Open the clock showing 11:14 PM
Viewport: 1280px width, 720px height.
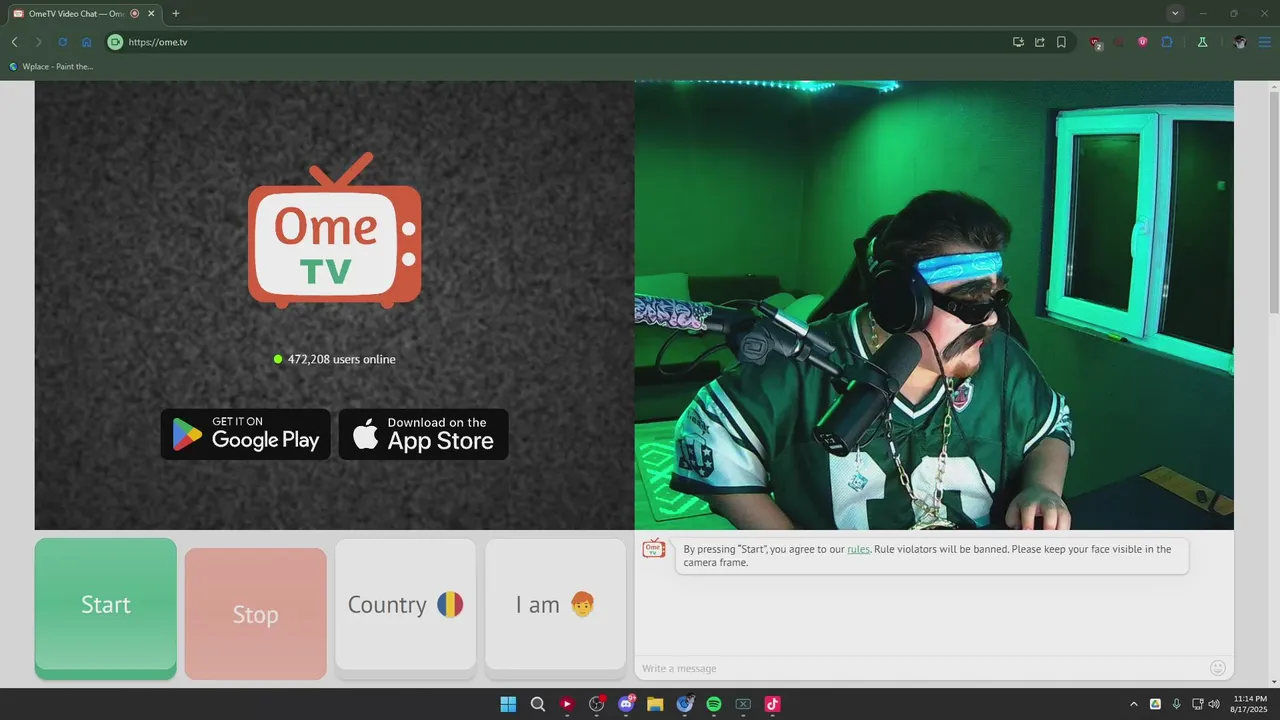point(1250,704)
